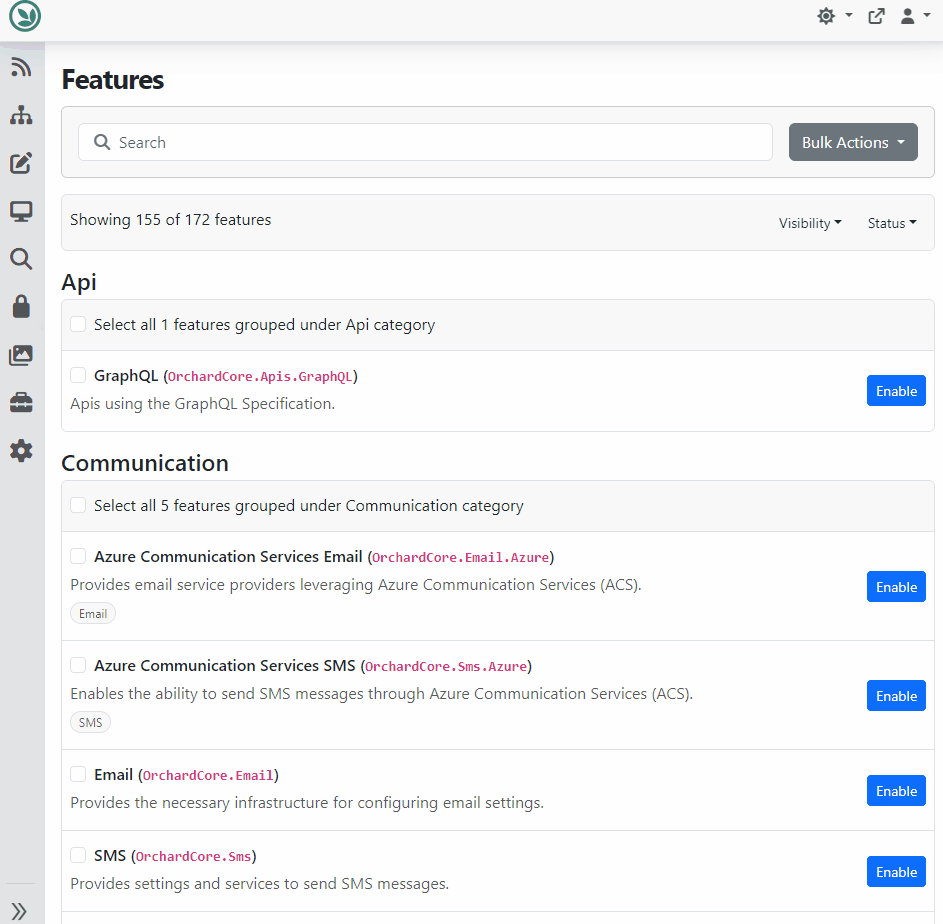Click the OrchardCore.Sms identifier text
This screenshot has height=924, width=943.
(194, 857)
